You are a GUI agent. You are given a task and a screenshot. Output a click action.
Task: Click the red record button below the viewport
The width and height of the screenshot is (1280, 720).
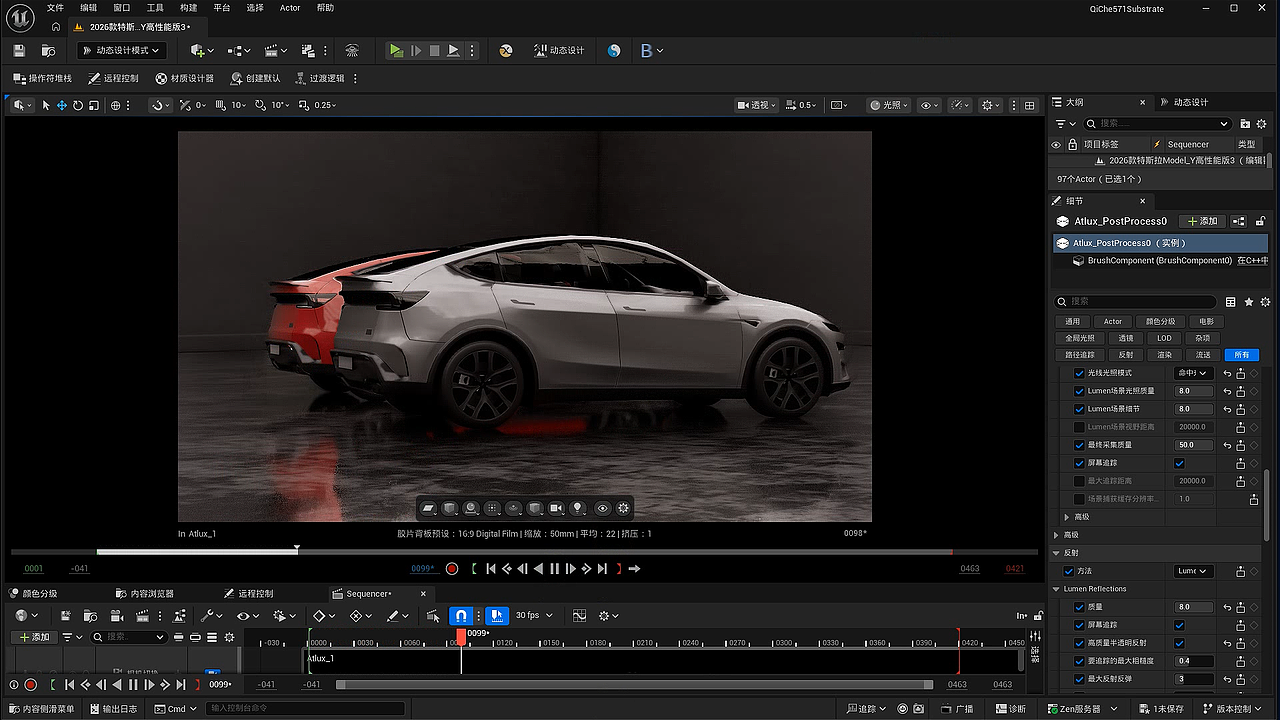pos(452,568)
